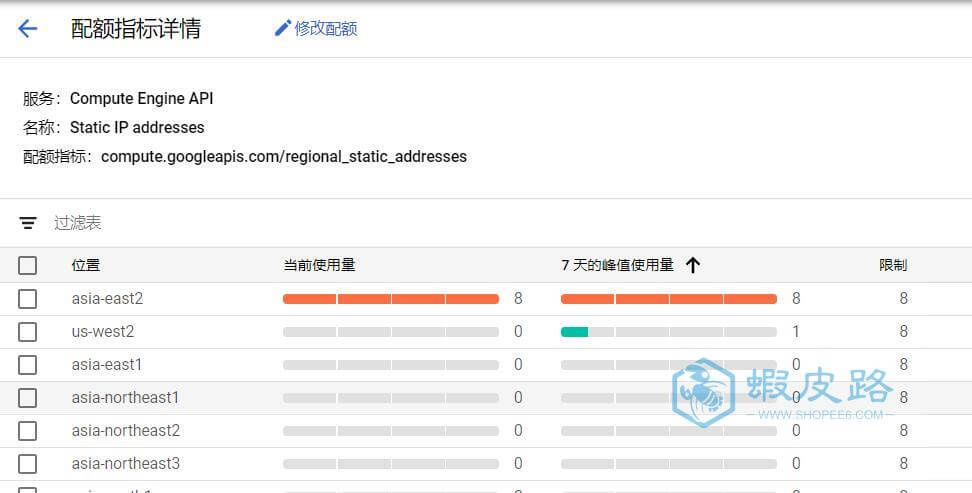This screenshot has height=493, width=972.
Task: Click the asia-northeast2 location text
Action: (x=126, y=430)
